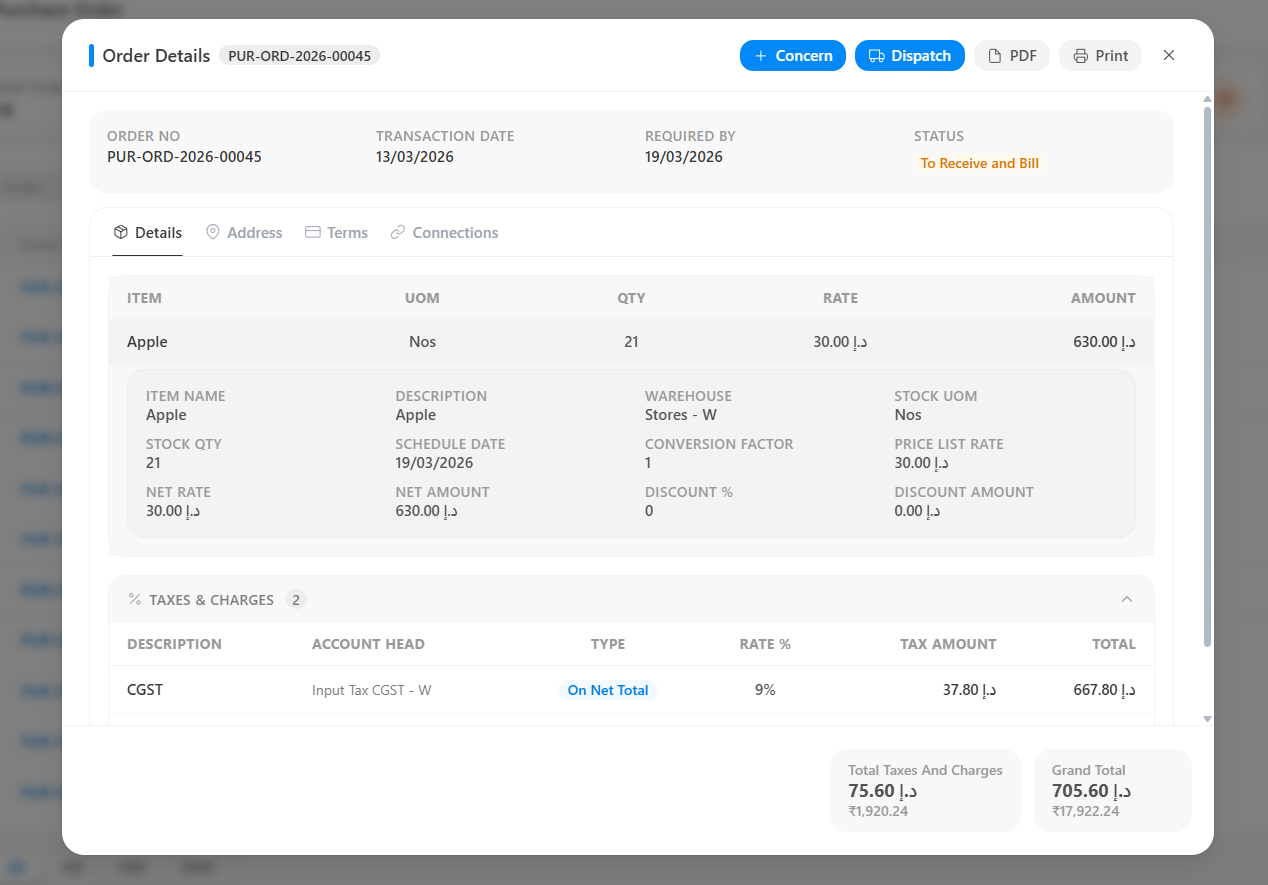Select the CGST tax amount 37.80
The image size is (1268, 885).
970,690
